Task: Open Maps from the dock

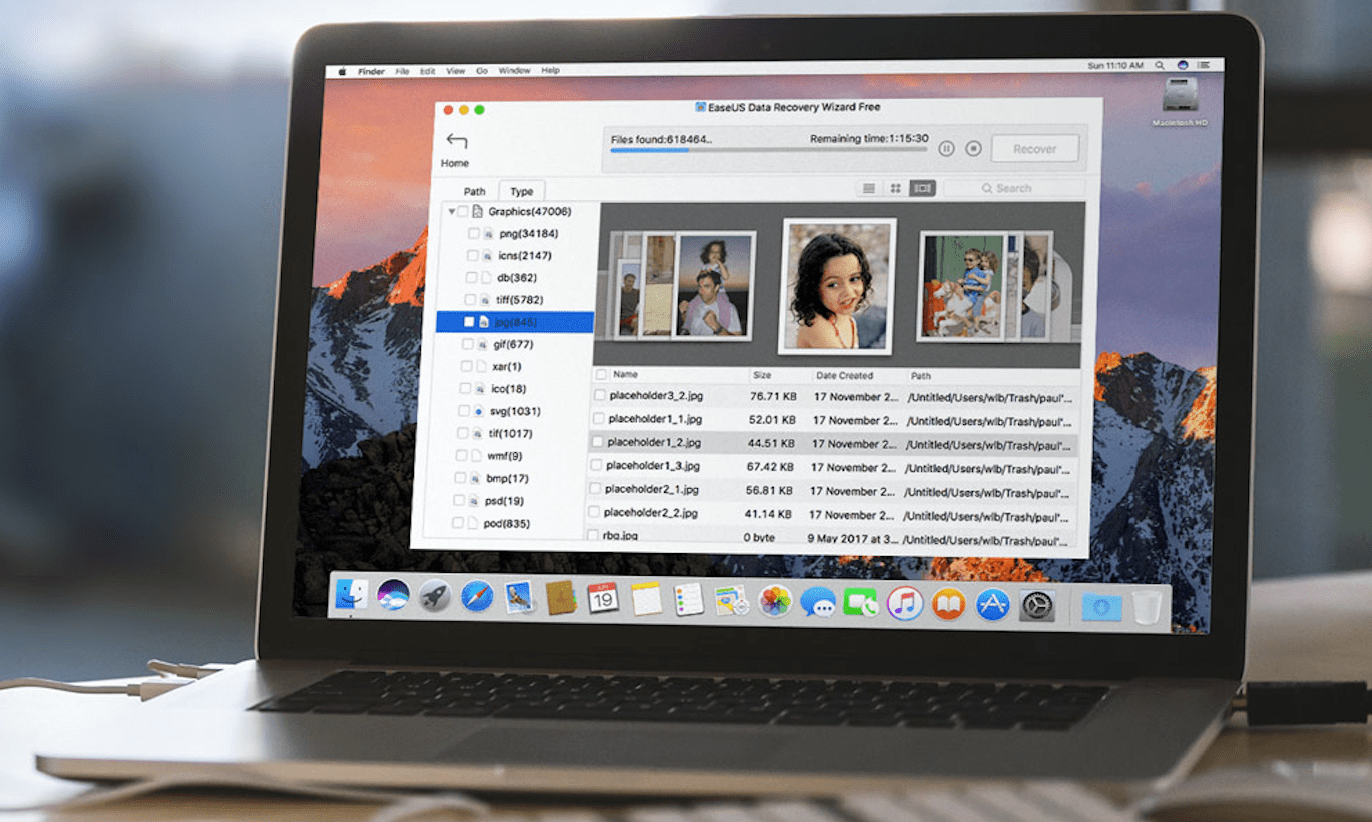Action: pos(732,600)
